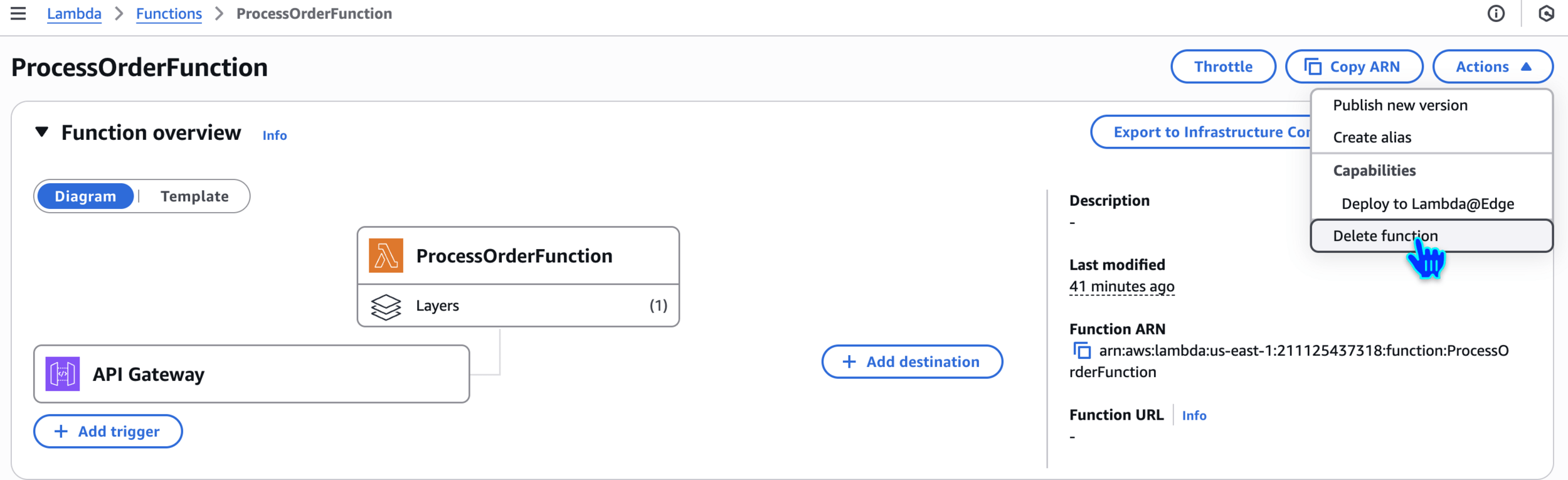Viewport: 1568px width, 480px height.
Task: Close the Actions dropdown
Action: (x=1492, y=67)
